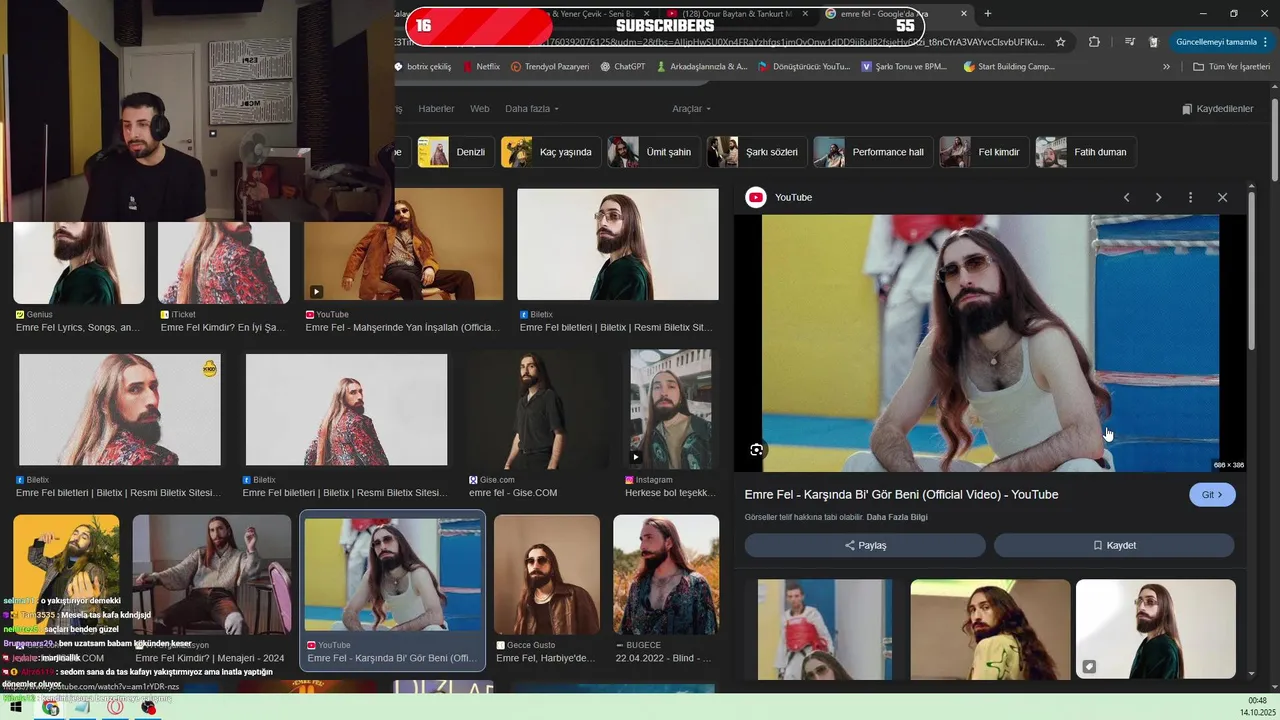Click the preview panel's vertical scrollbar
Viewport: 1280px width, 720px height.
pos(1252,270)
